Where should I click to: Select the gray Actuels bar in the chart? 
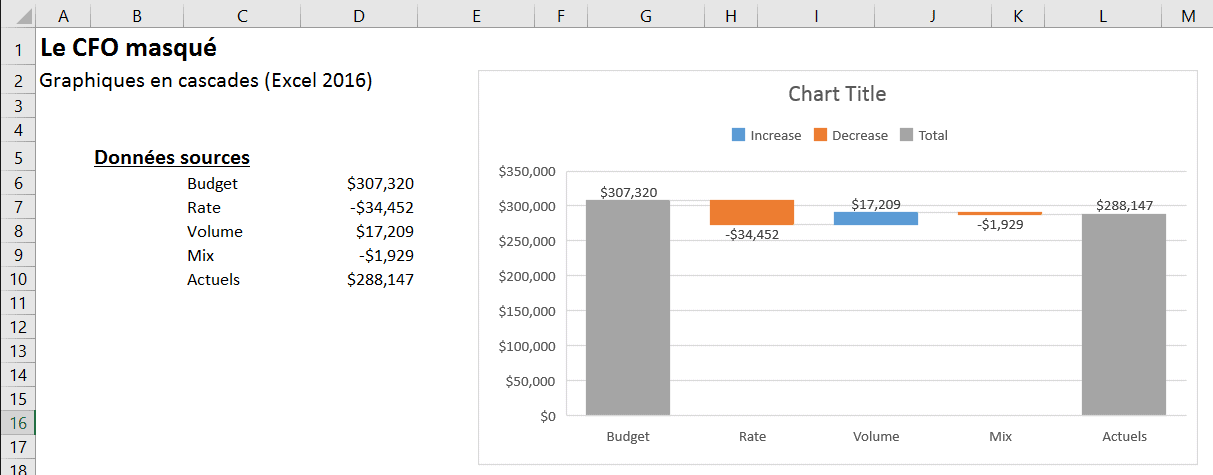[x=1124, y=315]
